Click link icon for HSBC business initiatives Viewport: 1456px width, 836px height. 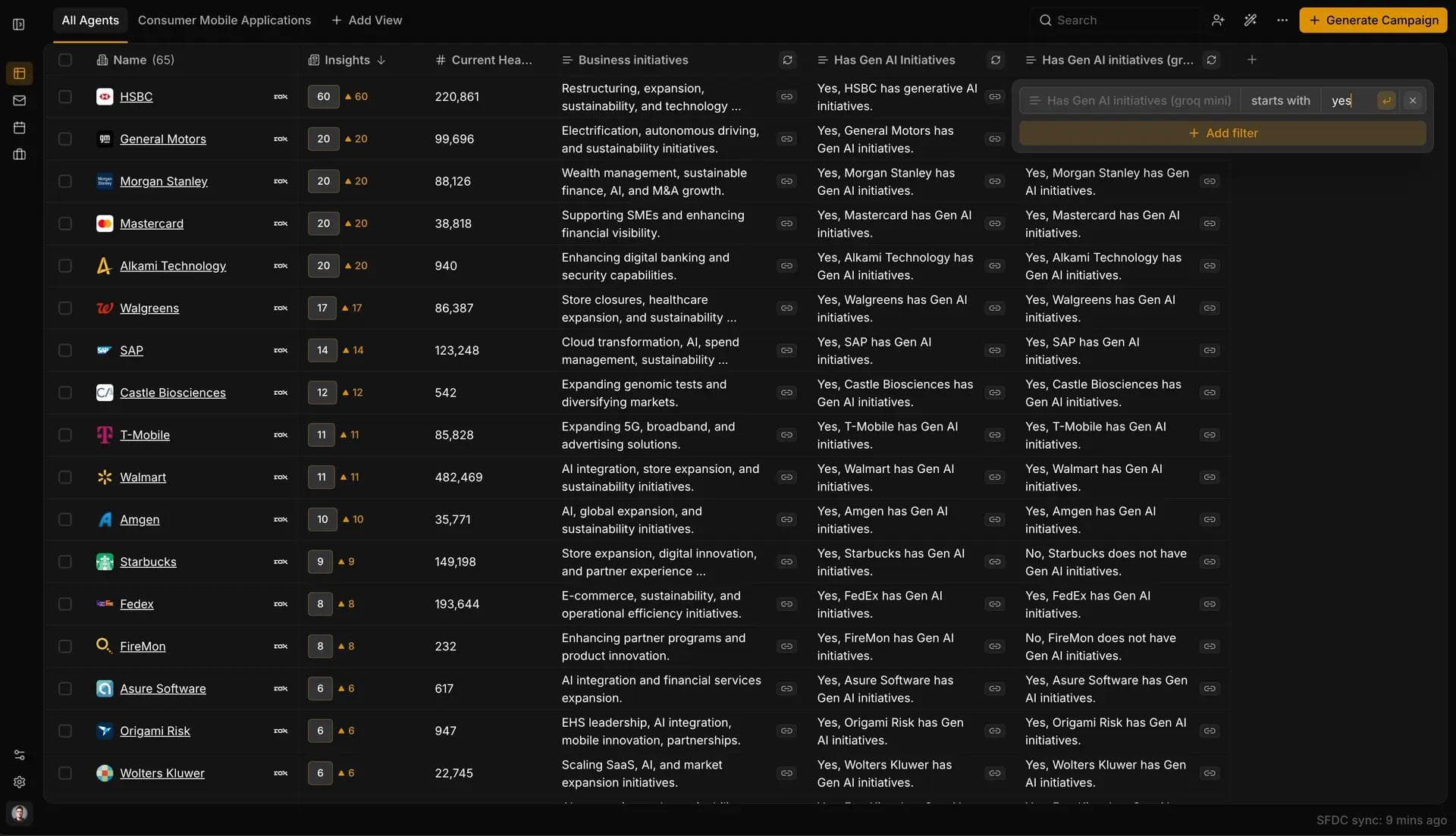pos(787,97)
